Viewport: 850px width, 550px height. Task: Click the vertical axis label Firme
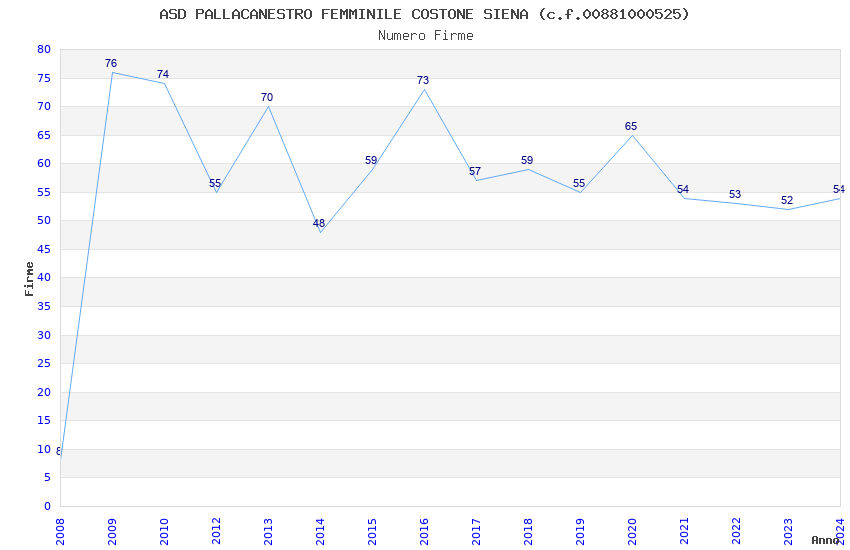click(29, 279)
